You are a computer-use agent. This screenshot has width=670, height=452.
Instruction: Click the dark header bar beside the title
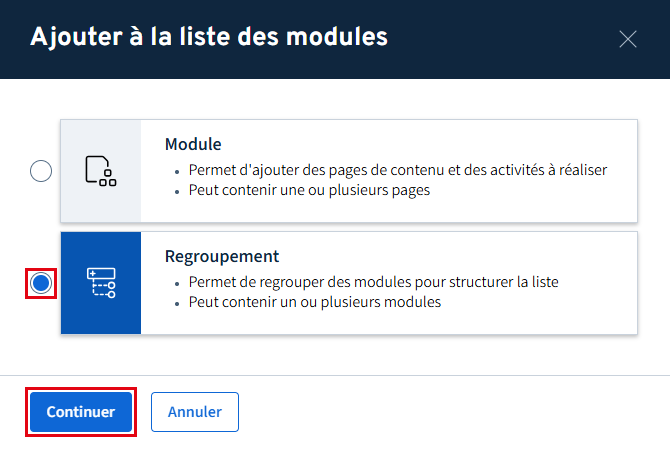pyautogui.click(x=500, y=38)
